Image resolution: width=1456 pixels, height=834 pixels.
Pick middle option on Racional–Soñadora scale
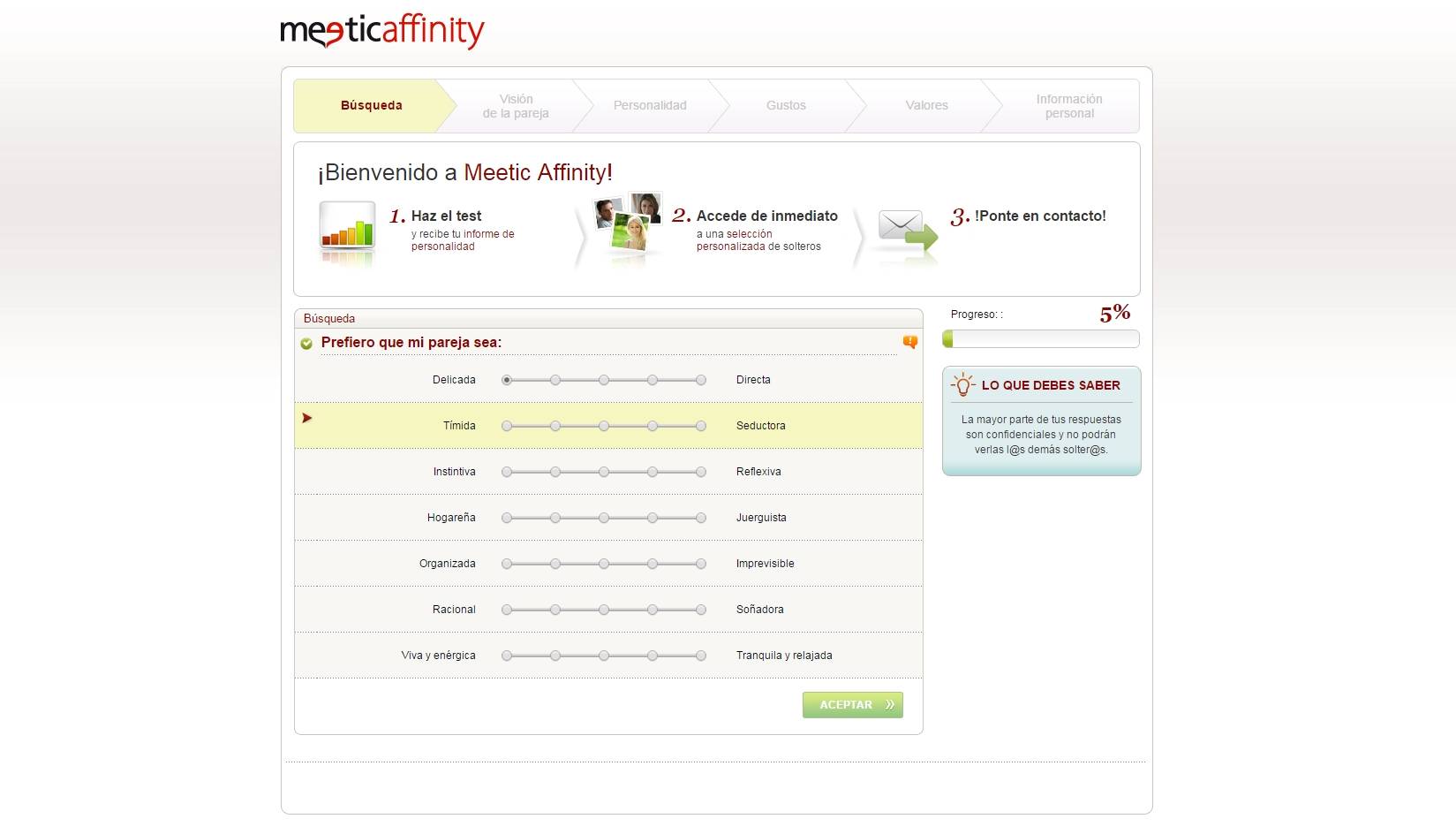click(x=604, y=610)
